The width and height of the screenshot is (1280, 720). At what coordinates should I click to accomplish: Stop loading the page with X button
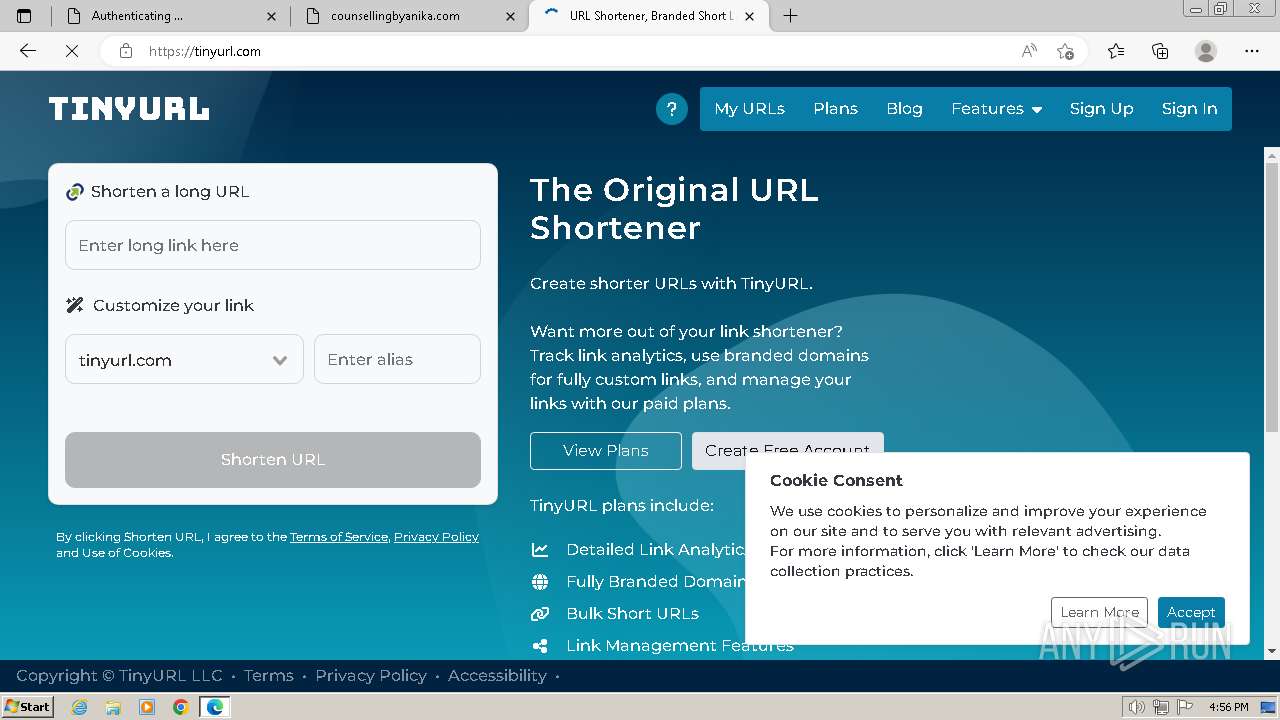pos(72,51)
